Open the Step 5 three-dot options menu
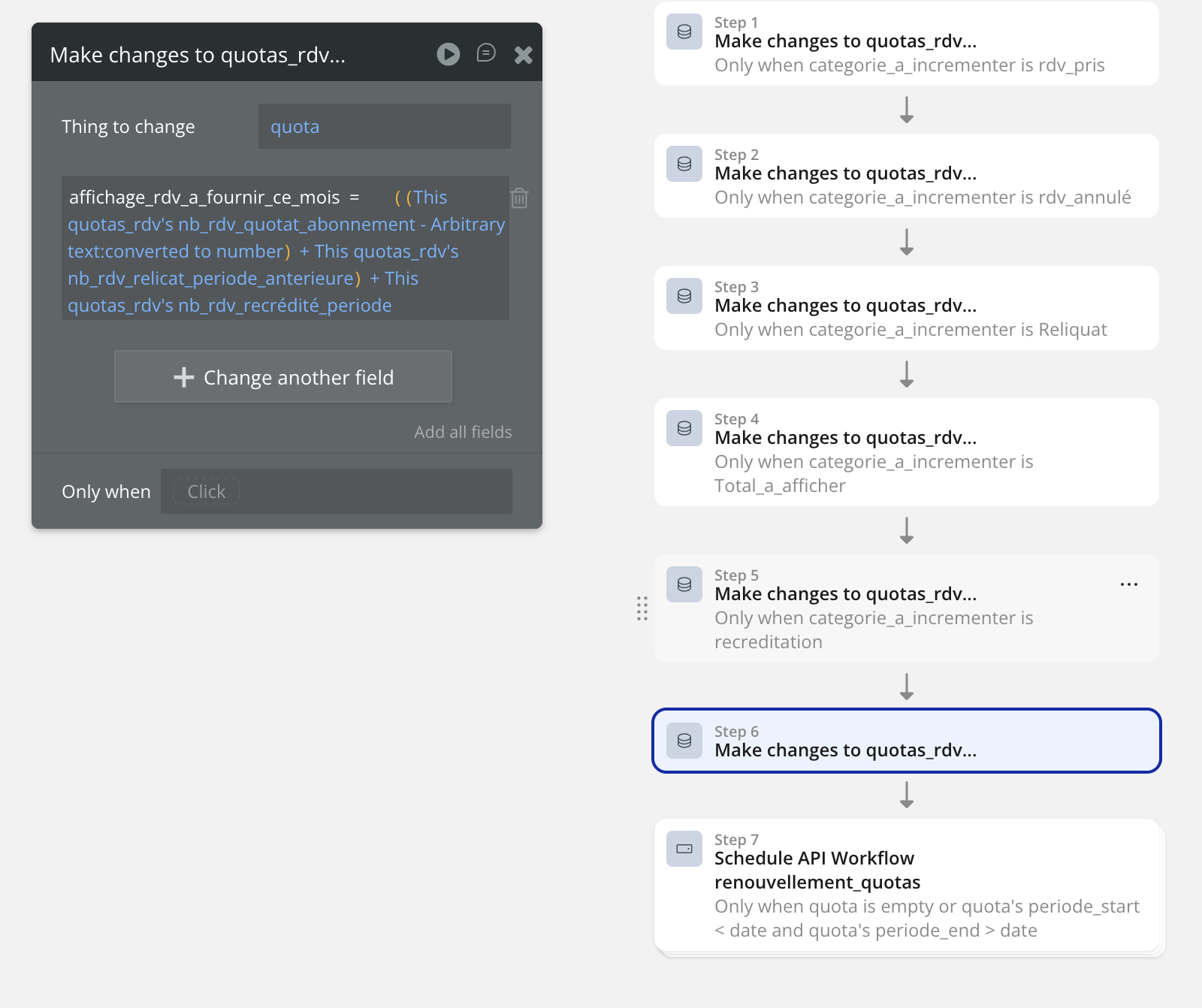The height and width of the screenshot is (1008, 1202). [x=1129, y=584]
